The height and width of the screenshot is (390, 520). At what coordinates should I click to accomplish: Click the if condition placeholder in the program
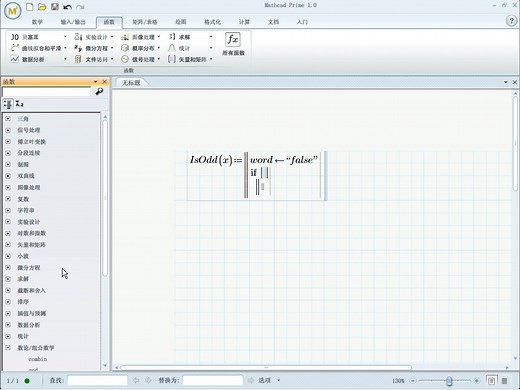[x=264, y=172]
